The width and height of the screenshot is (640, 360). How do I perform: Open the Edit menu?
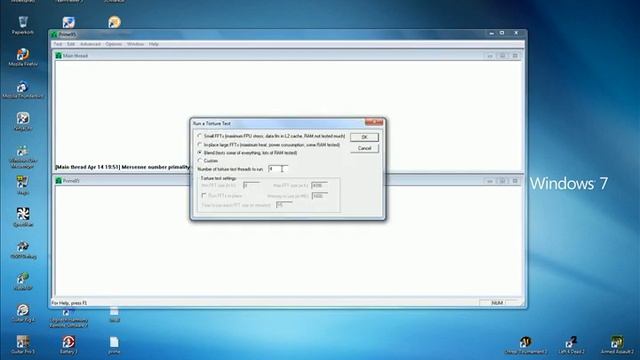(x=71, y=44)
